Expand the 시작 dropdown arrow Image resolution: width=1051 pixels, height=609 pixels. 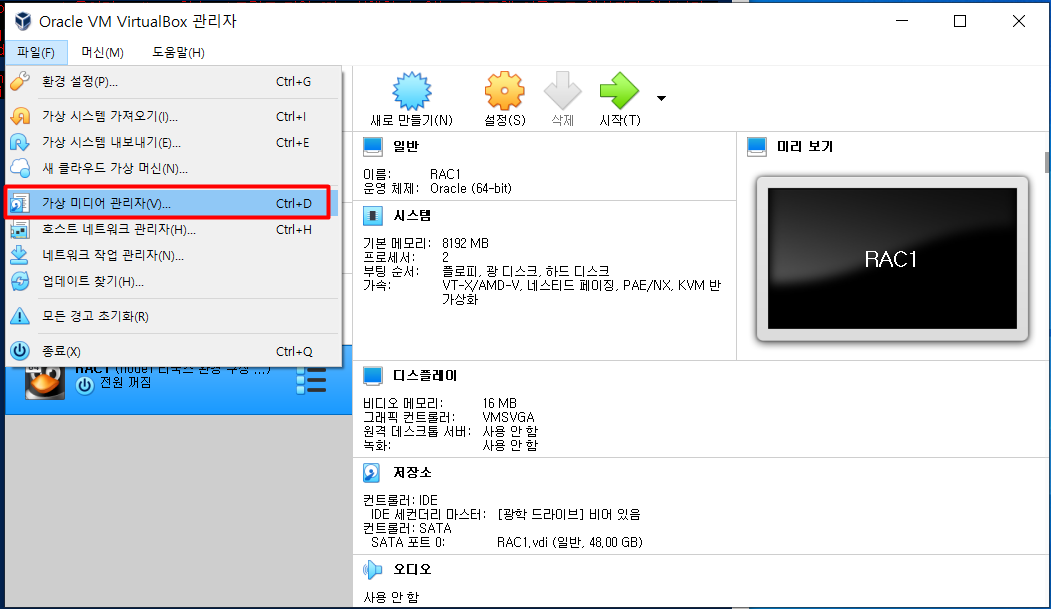pyautogui.click(x=662, y=98)
